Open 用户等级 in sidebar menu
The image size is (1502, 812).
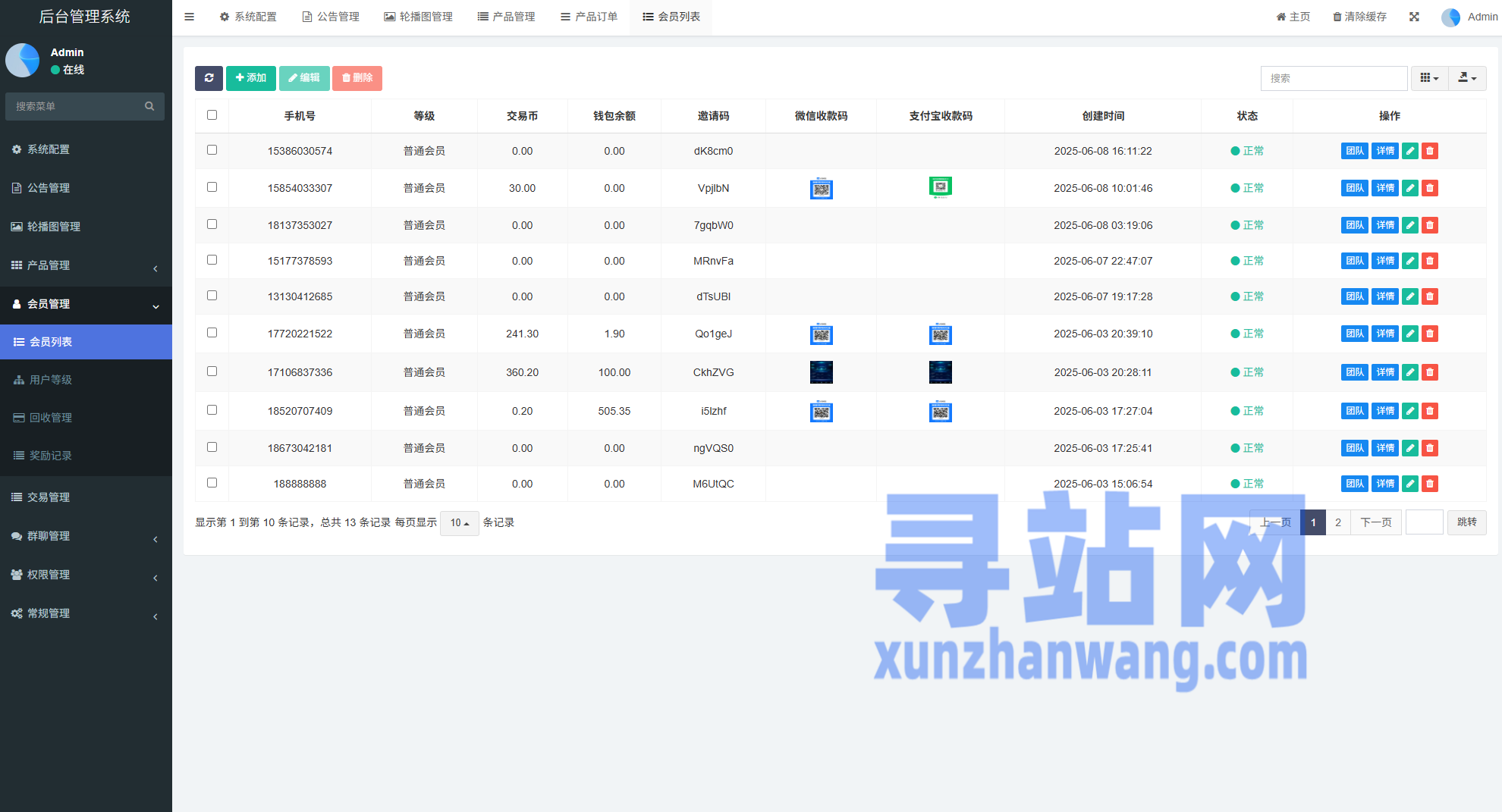(51, 380)
